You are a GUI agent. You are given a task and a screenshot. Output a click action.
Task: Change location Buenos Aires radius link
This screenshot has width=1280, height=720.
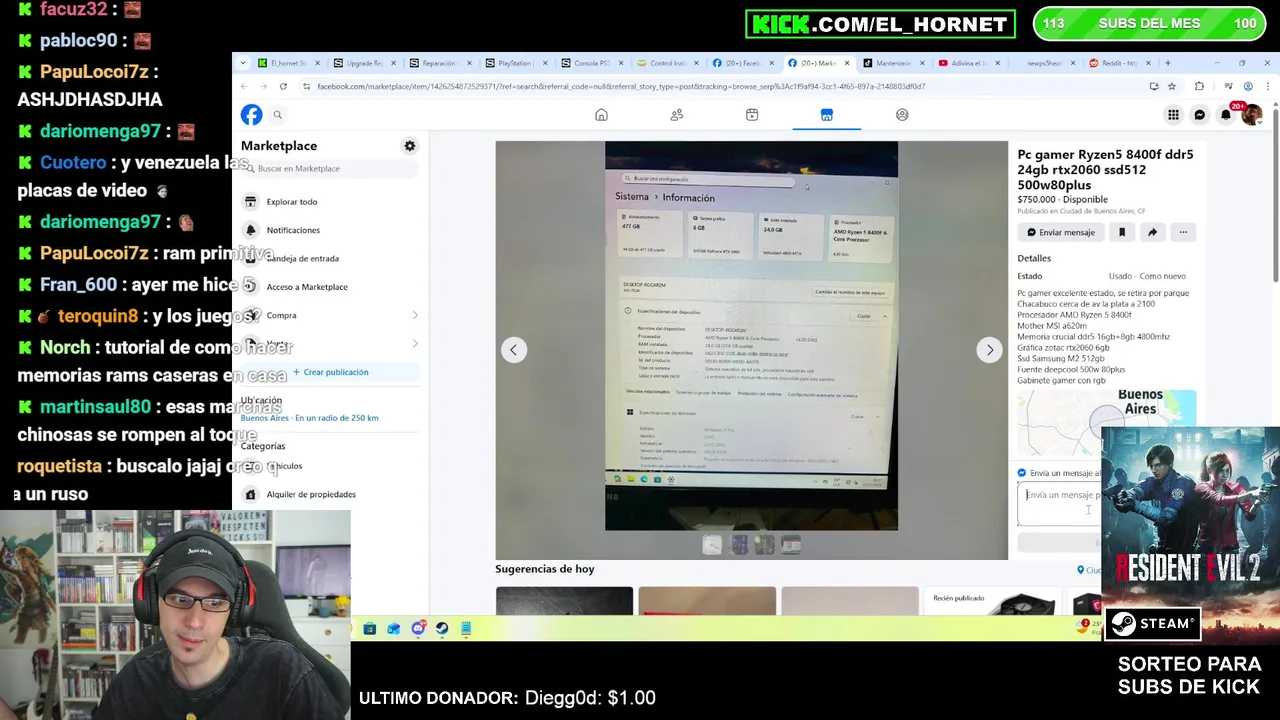(x=310, y=418)
